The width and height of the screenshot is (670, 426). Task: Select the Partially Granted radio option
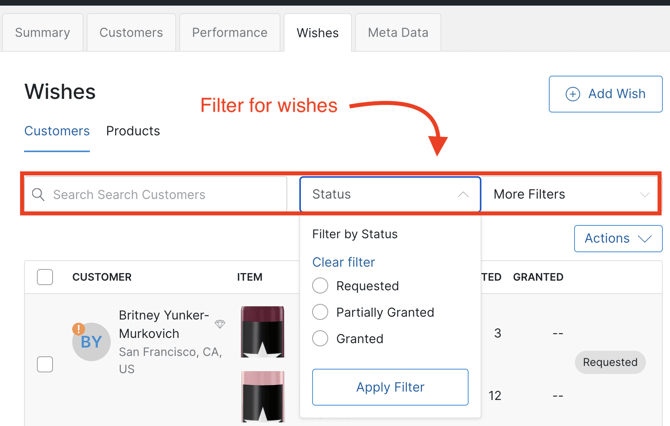[320, 312]
